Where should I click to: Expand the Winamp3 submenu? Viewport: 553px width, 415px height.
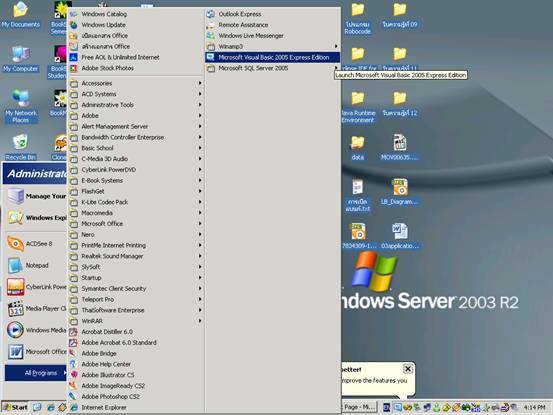(273, 47)
